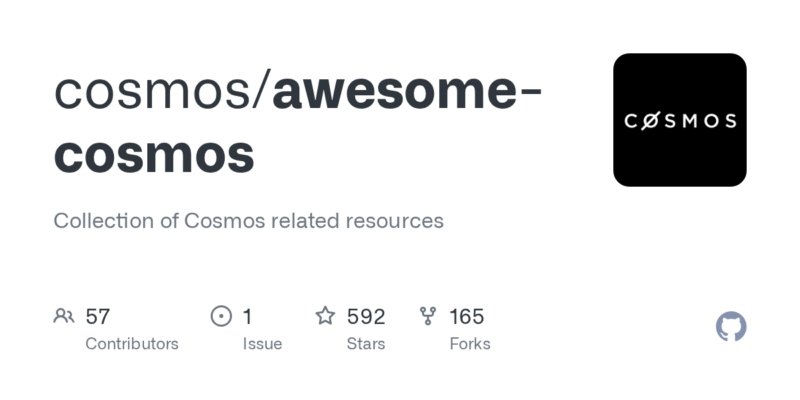The height and width of the screenshot is (400, 800).
Task: Click the Contributors people icon
Action: pos(64,316)
